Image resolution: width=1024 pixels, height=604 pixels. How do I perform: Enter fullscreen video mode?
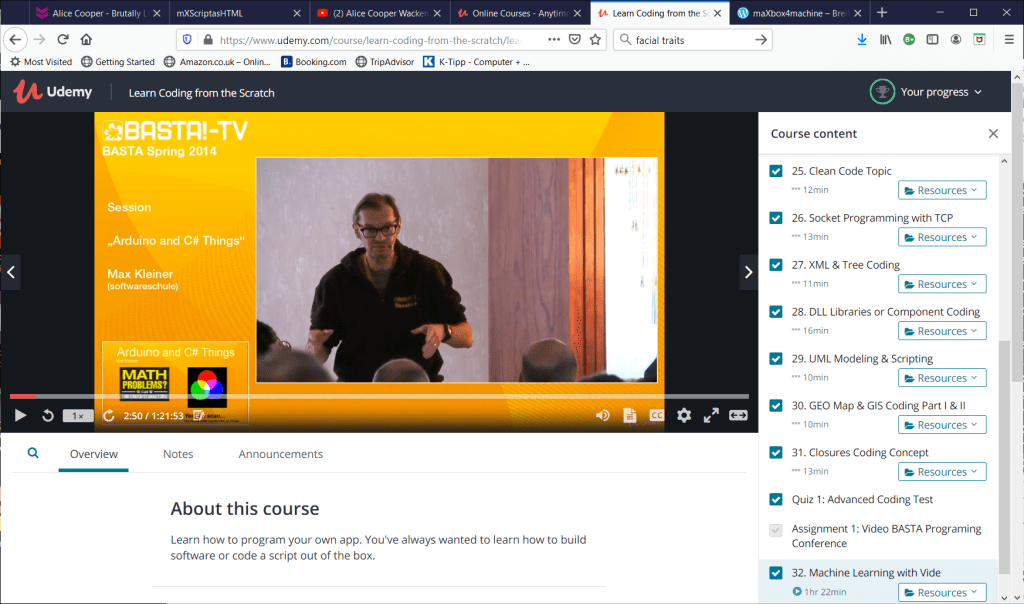click(711, 415)
